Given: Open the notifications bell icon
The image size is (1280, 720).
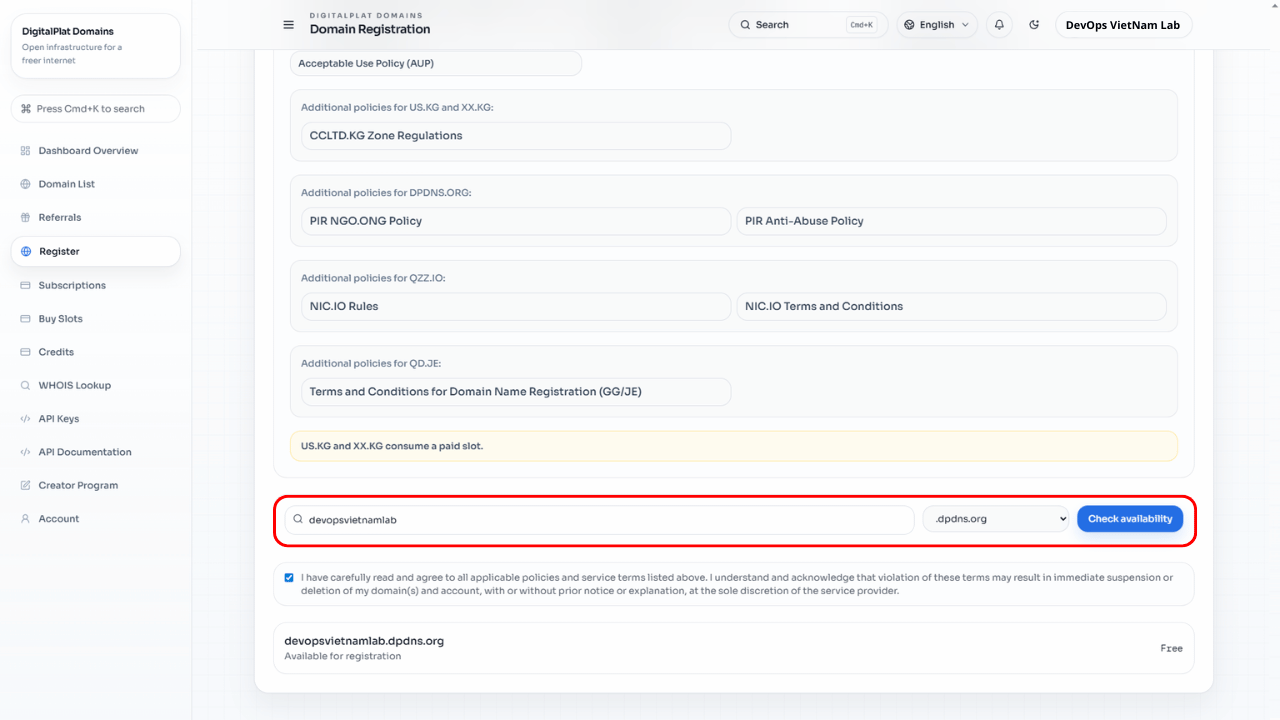Looking at the screenshot, I should [999, 25].
